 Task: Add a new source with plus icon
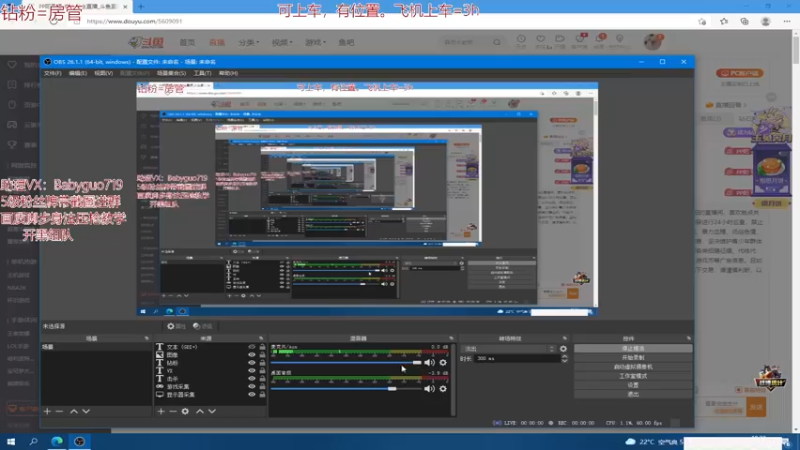(161, 411)
